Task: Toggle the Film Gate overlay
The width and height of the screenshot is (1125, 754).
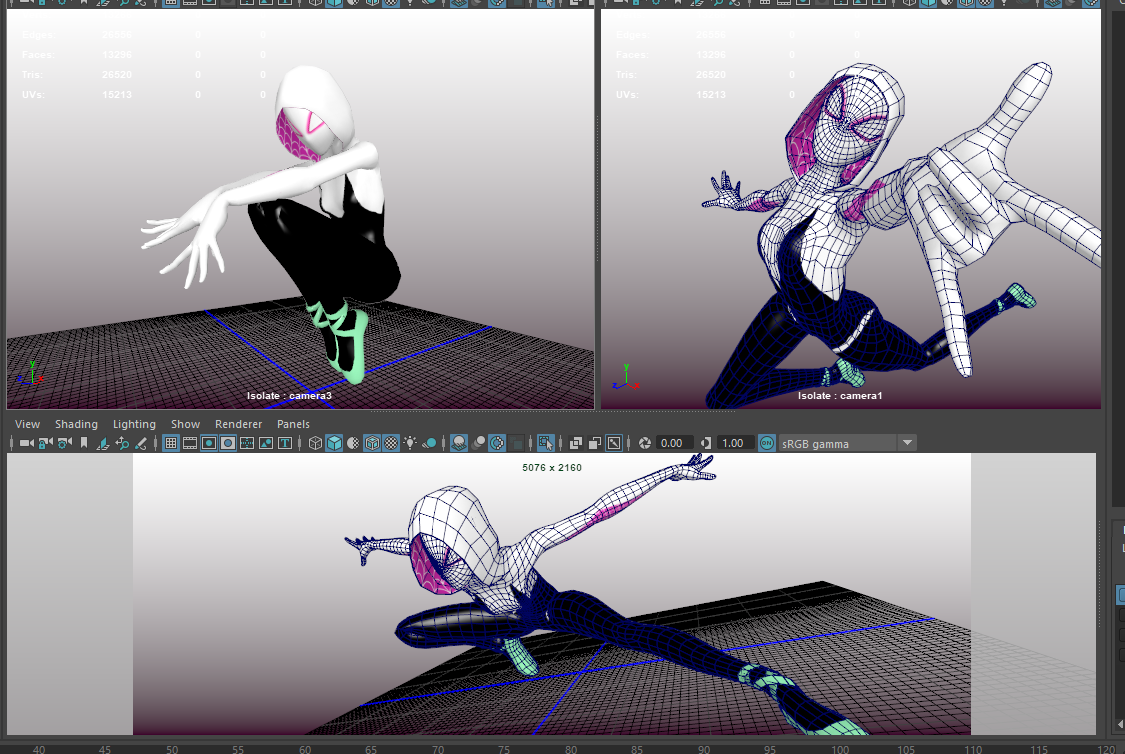Action: [x=189, y=443]
